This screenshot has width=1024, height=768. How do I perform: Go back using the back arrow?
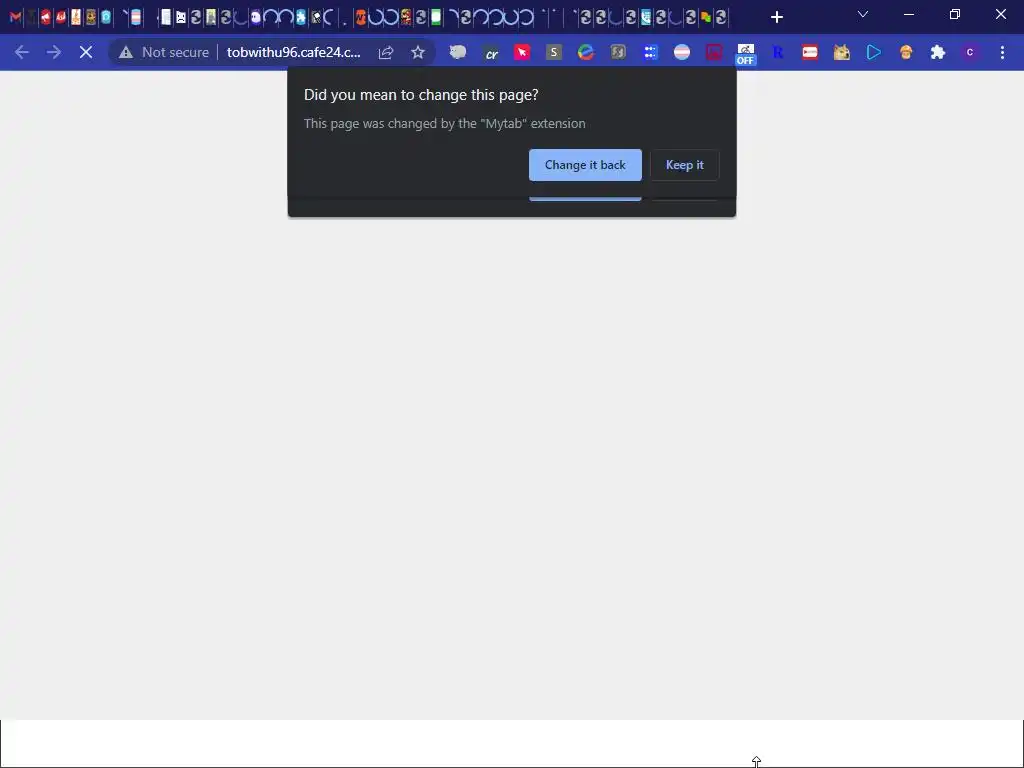pyautogui.click(x=22, y=52)
